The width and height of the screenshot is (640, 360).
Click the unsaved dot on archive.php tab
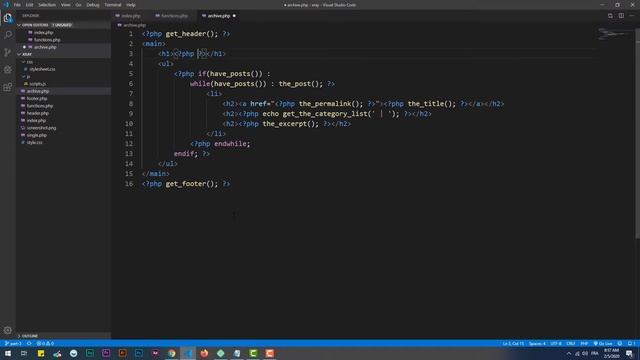(x=234, y=16)
